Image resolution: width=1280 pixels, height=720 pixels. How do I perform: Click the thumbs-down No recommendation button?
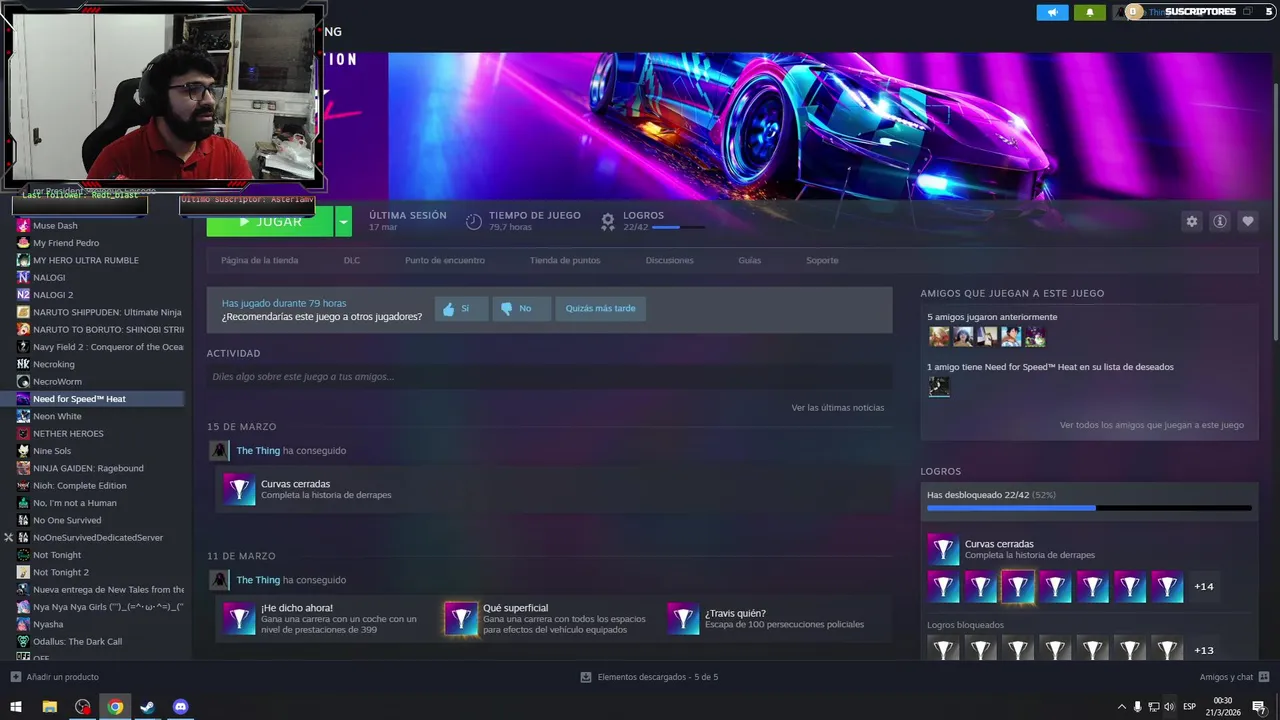pyautogui.click(x=521, y=309)
